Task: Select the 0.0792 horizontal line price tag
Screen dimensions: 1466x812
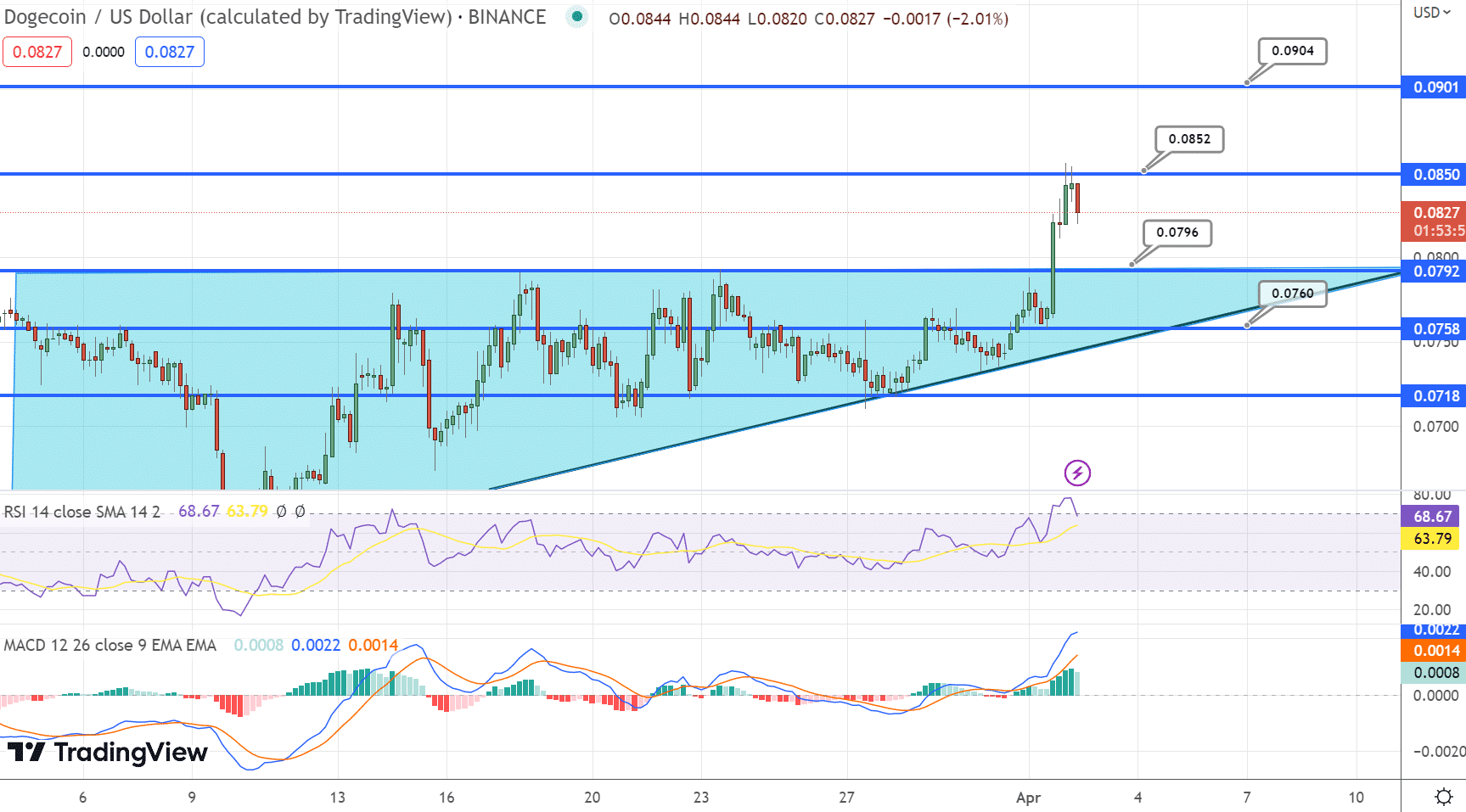Action: point(1433,271)
